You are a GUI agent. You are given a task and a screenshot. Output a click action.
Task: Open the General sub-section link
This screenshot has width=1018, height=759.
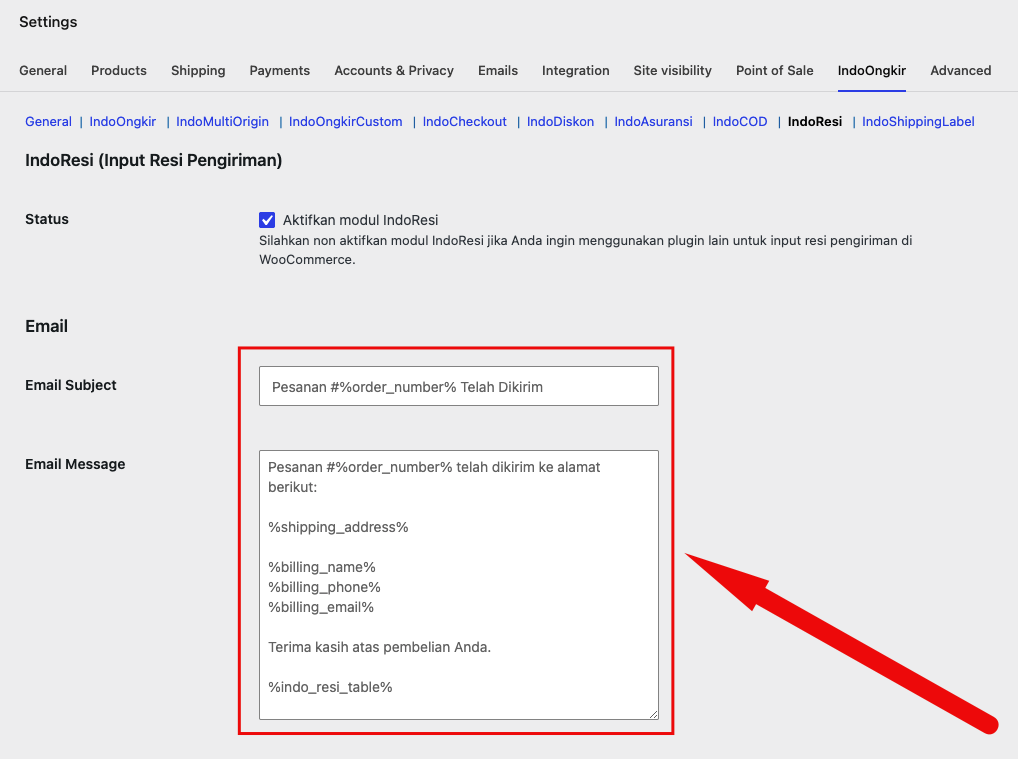coord(49,121)
